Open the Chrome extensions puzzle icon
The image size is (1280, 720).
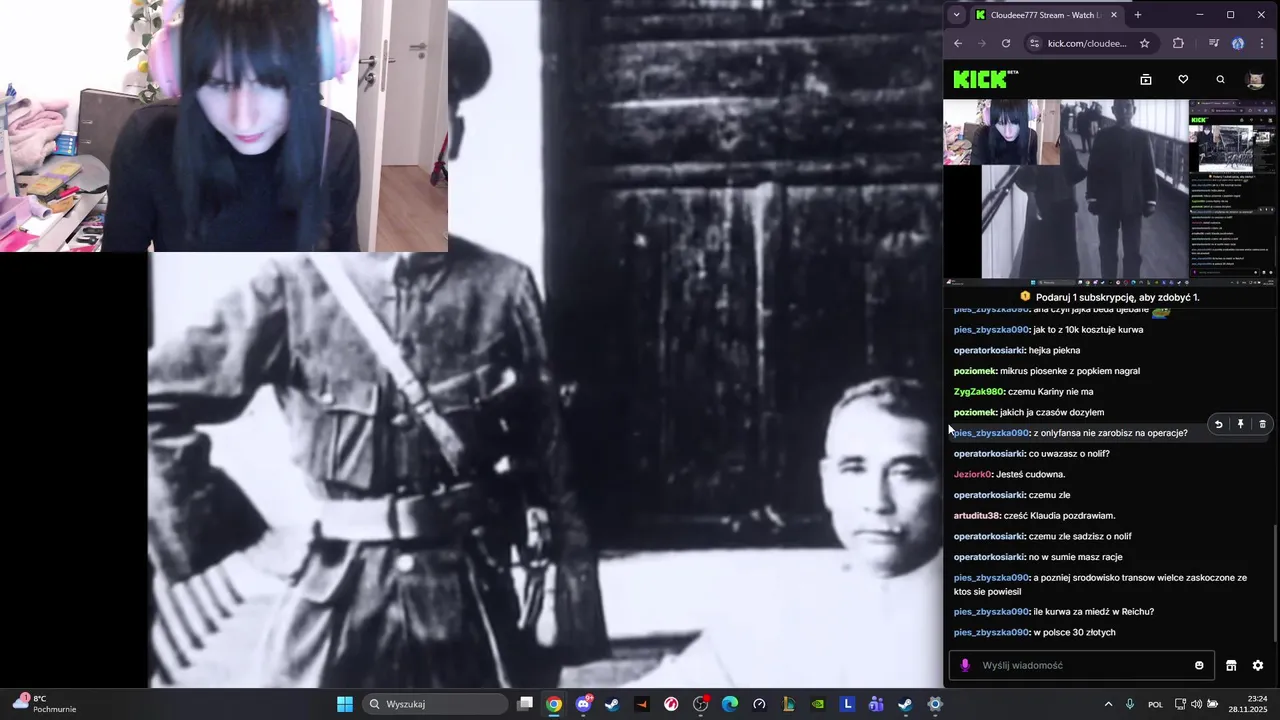click(x=1178, y=43)
